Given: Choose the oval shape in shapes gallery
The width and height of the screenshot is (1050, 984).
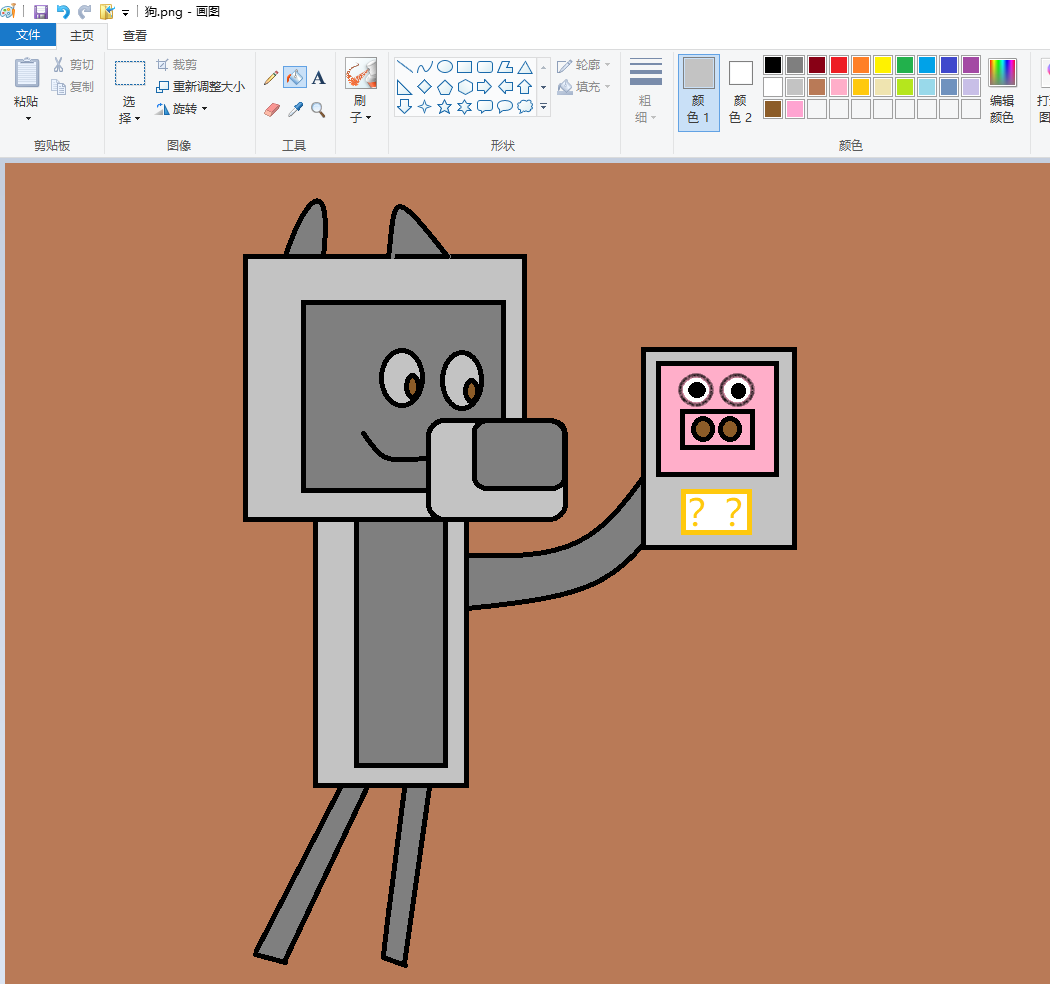Looking at the screenshot, I should [444, 67].
